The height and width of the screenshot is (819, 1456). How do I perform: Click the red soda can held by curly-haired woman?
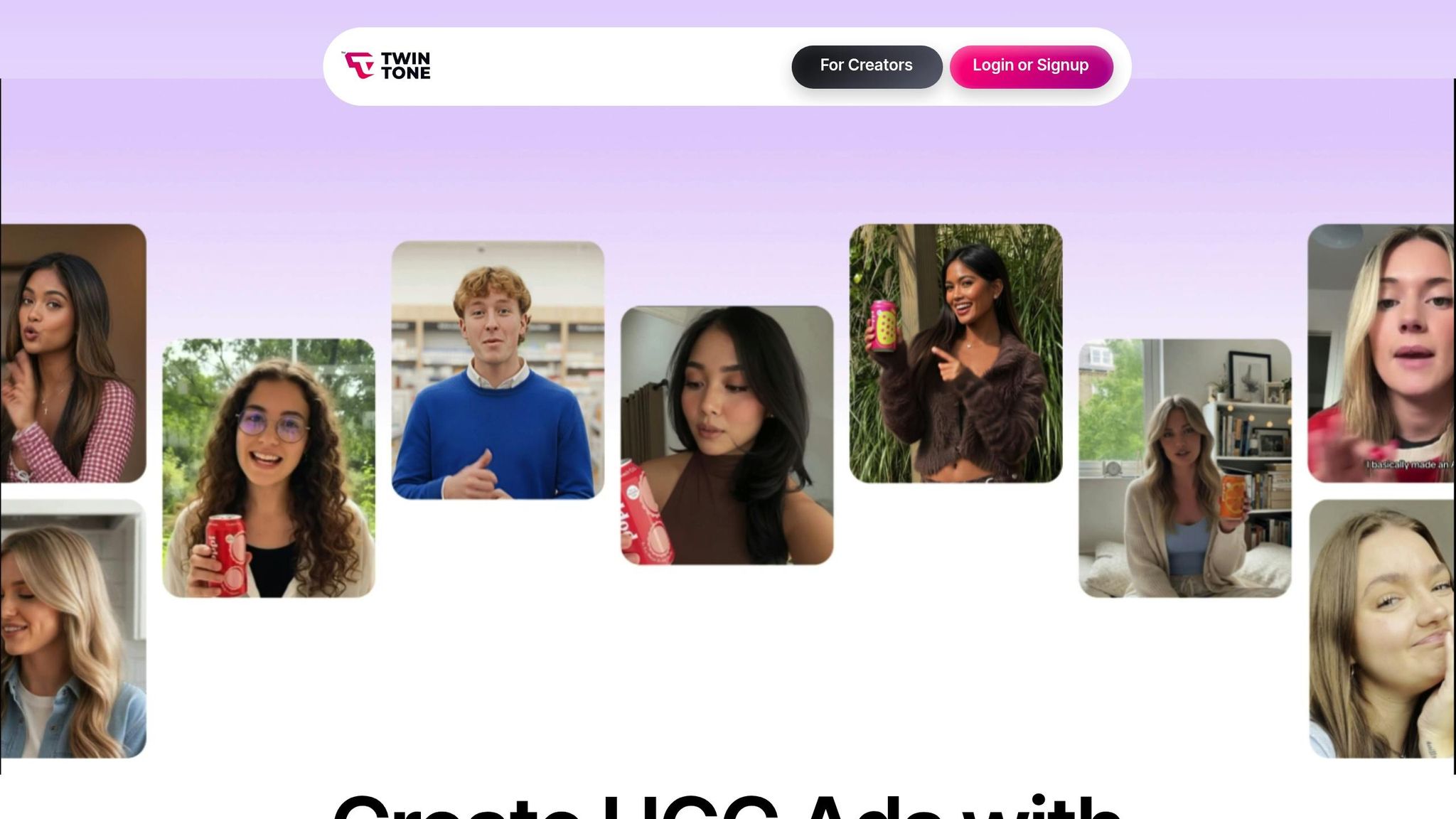coord(227,555)
